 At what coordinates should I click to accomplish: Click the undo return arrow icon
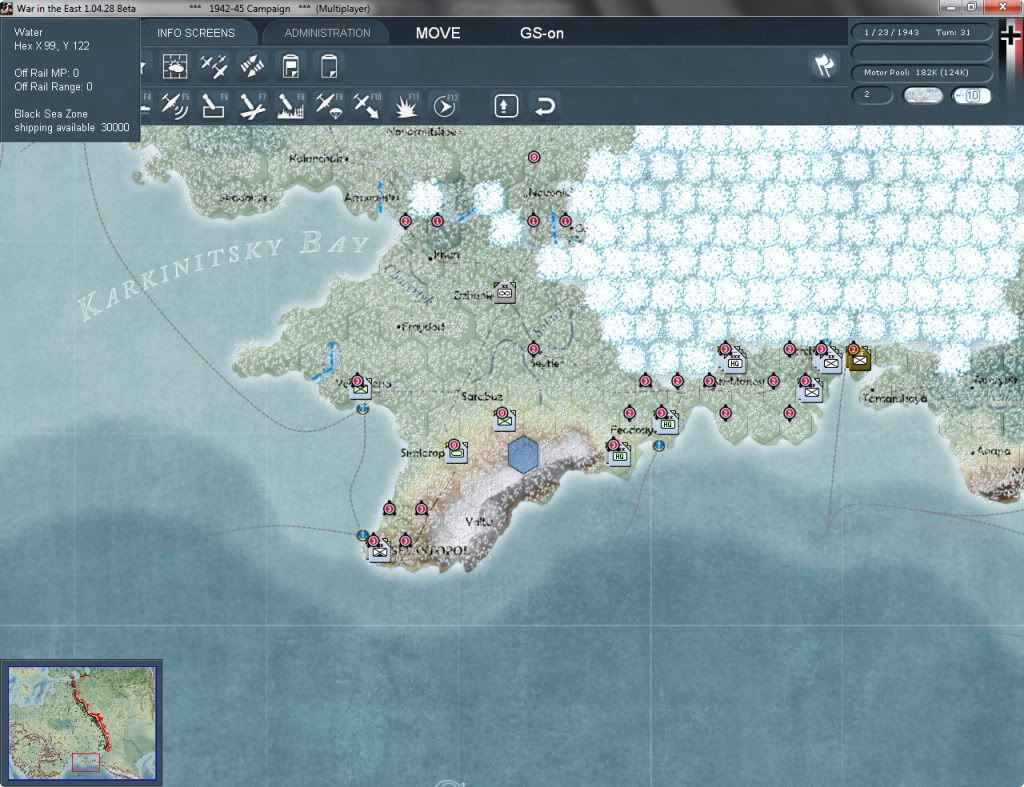click(x=545, y=106)
